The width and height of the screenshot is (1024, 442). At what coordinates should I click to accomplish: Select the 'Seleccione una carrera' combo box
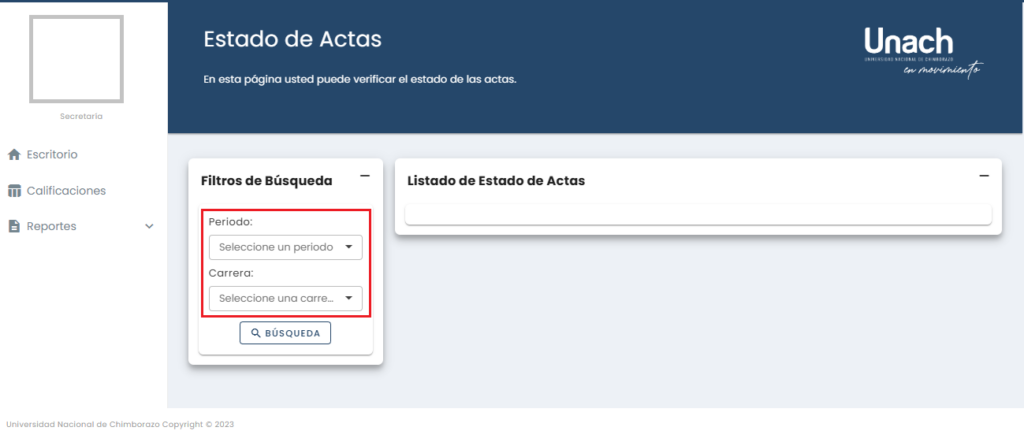pyautogui.click(x=285, y=298)
